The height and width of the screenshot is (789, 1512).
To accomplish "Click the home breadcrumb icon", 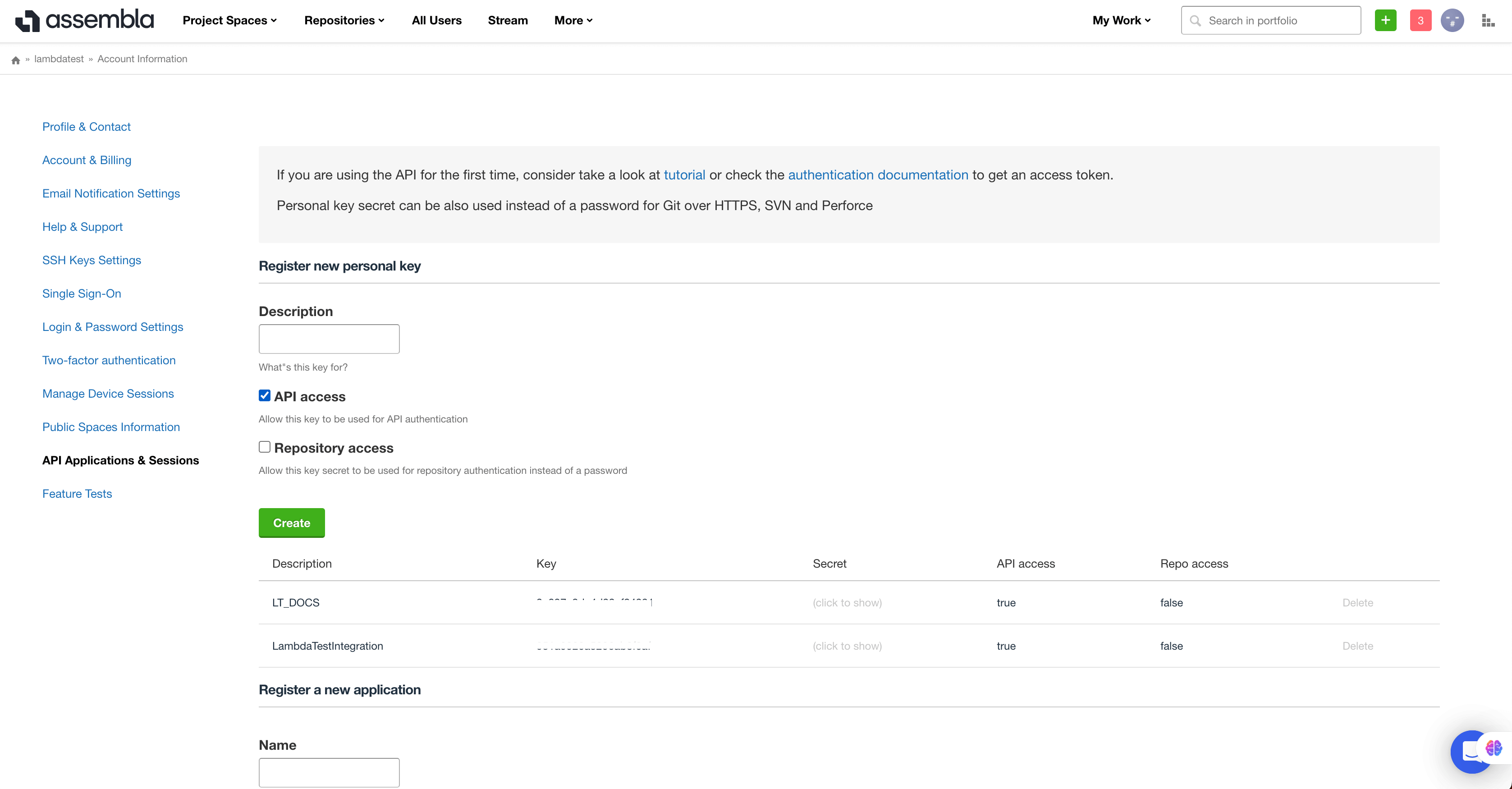I will [x=16, y=60].
